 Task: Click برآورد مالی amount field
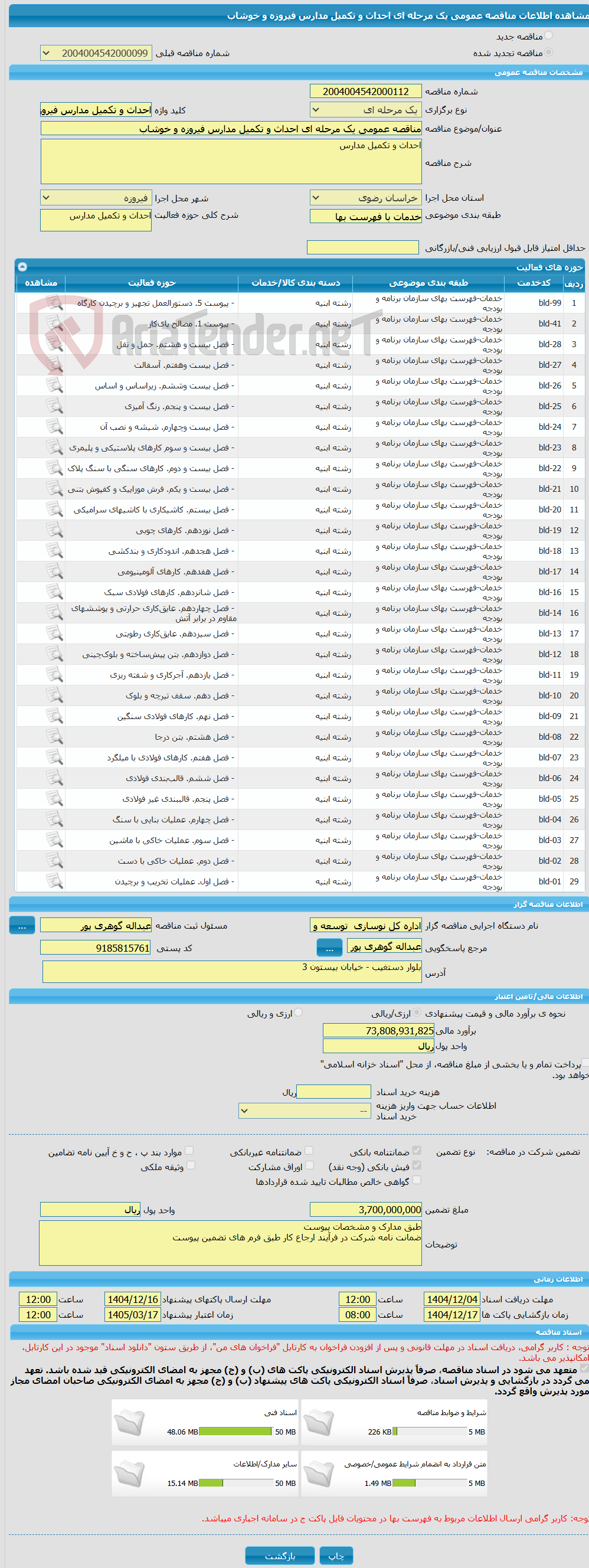[378, 1031]
